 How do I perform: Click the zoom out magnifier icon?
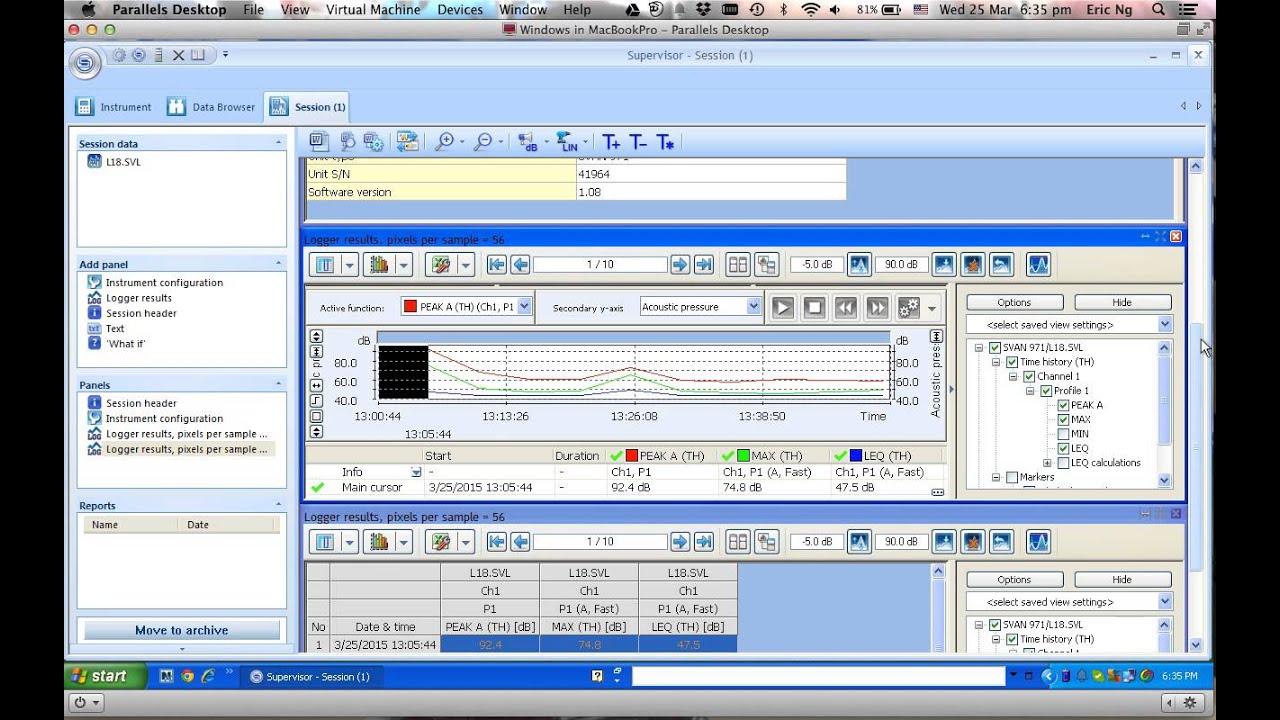tap(483, 142)
